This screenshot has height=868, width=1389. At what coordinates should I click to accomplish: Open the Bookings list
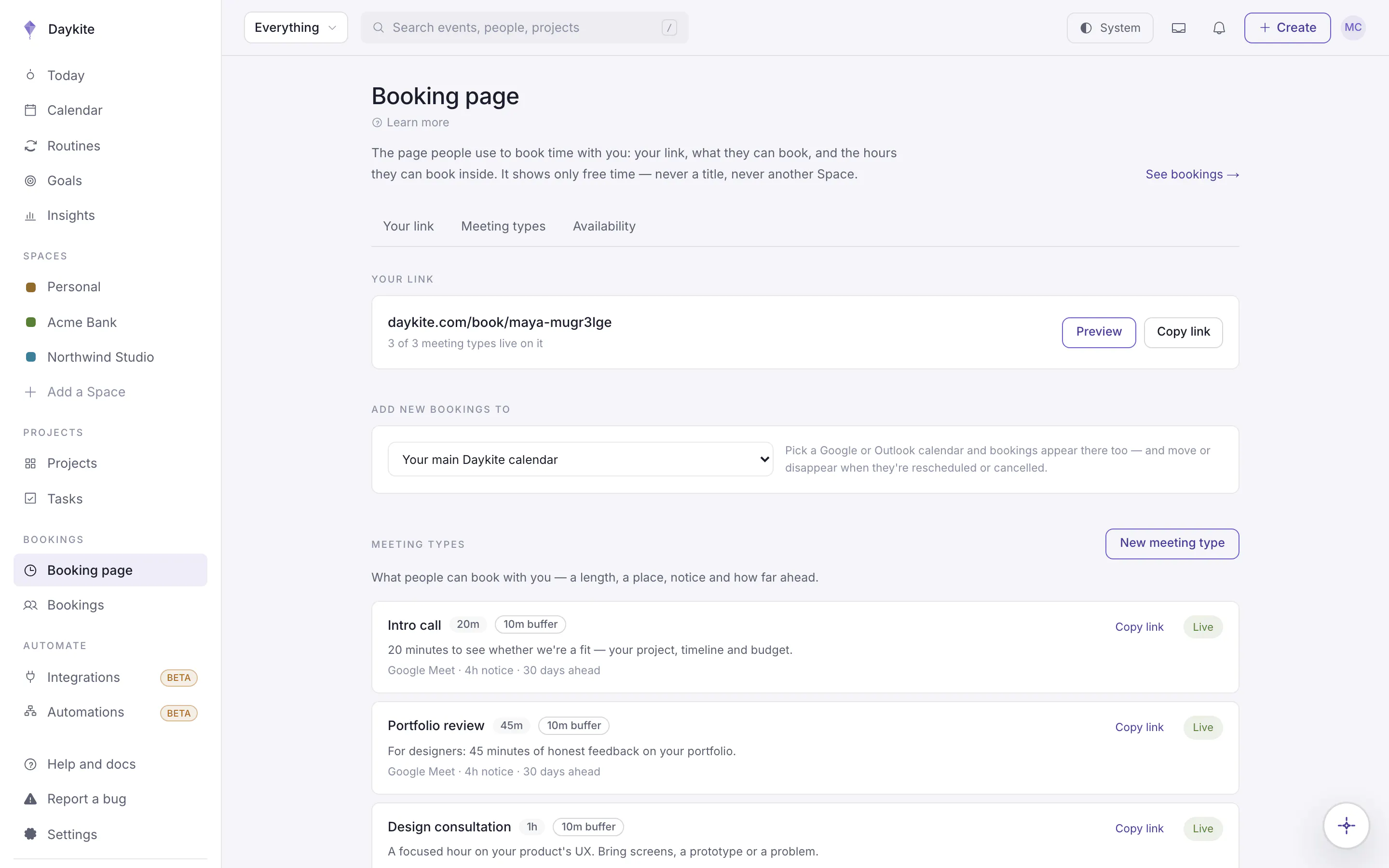(x=110, y=605)
